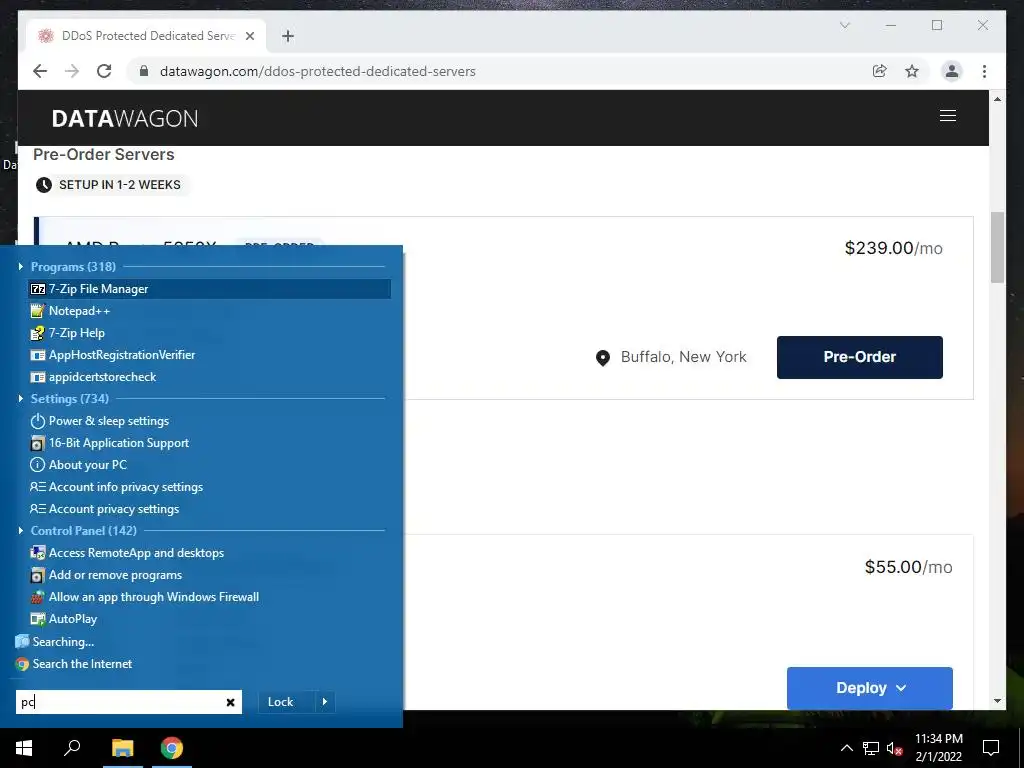This screenshot has height=768, width=1024.
Task: Reload the DataWagon page
Action: click(104, 71)
